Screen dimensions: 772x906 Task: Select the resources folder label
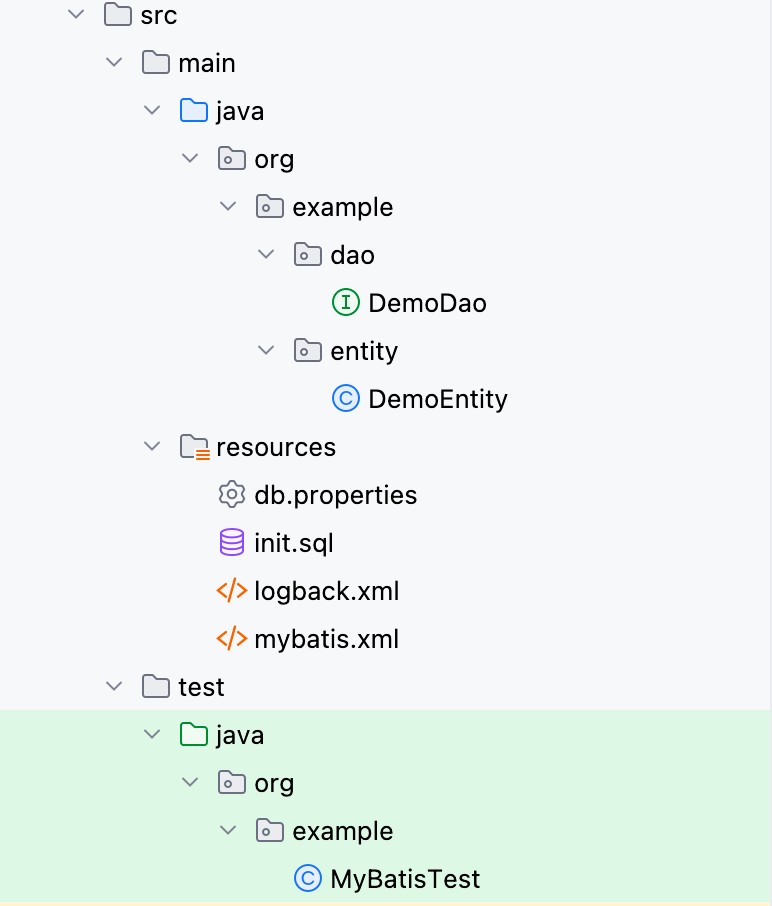[276, 447]
